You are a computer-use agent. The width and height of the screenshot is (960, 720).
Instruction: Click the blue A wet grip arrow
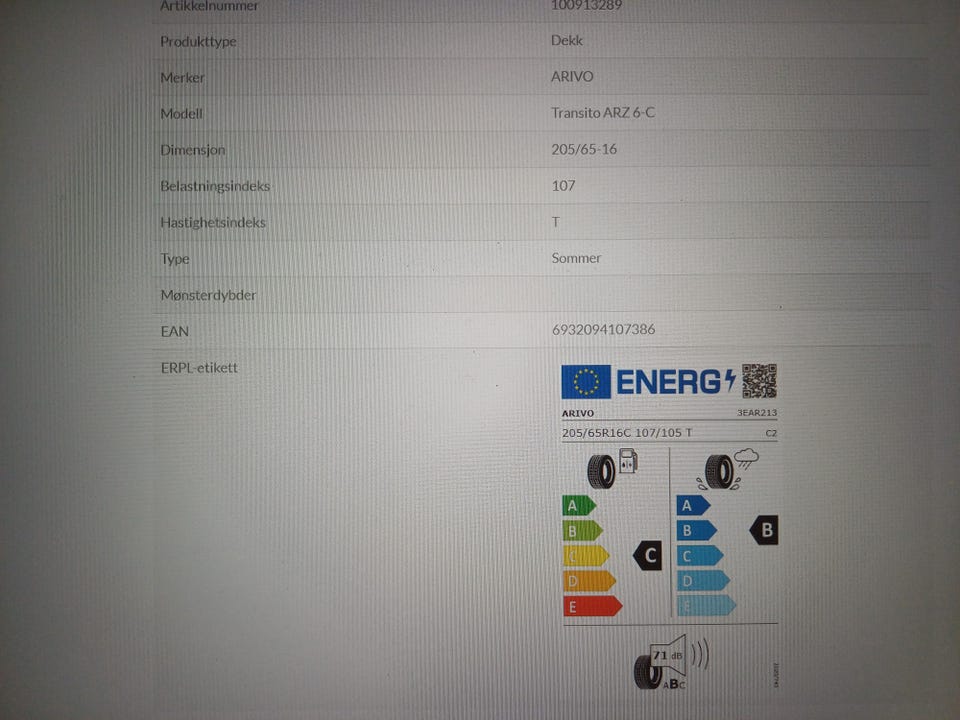tap(693, 506)
